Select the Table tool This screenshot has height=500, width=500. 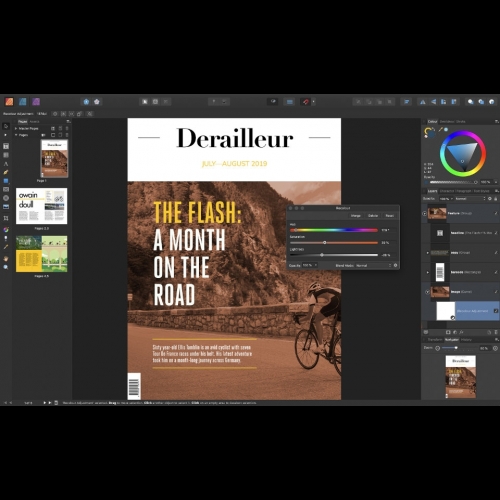click(6, 155)
